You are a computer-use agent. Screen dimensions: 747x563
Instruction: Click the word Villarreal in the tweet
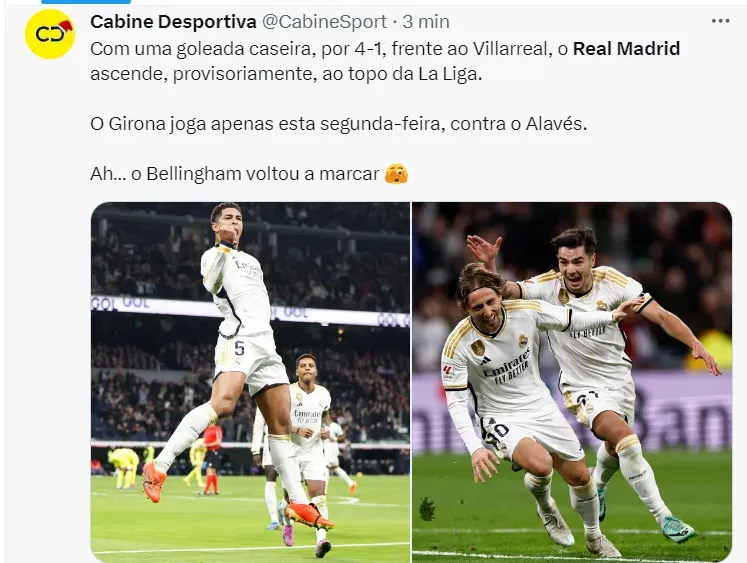coord(510,49)
